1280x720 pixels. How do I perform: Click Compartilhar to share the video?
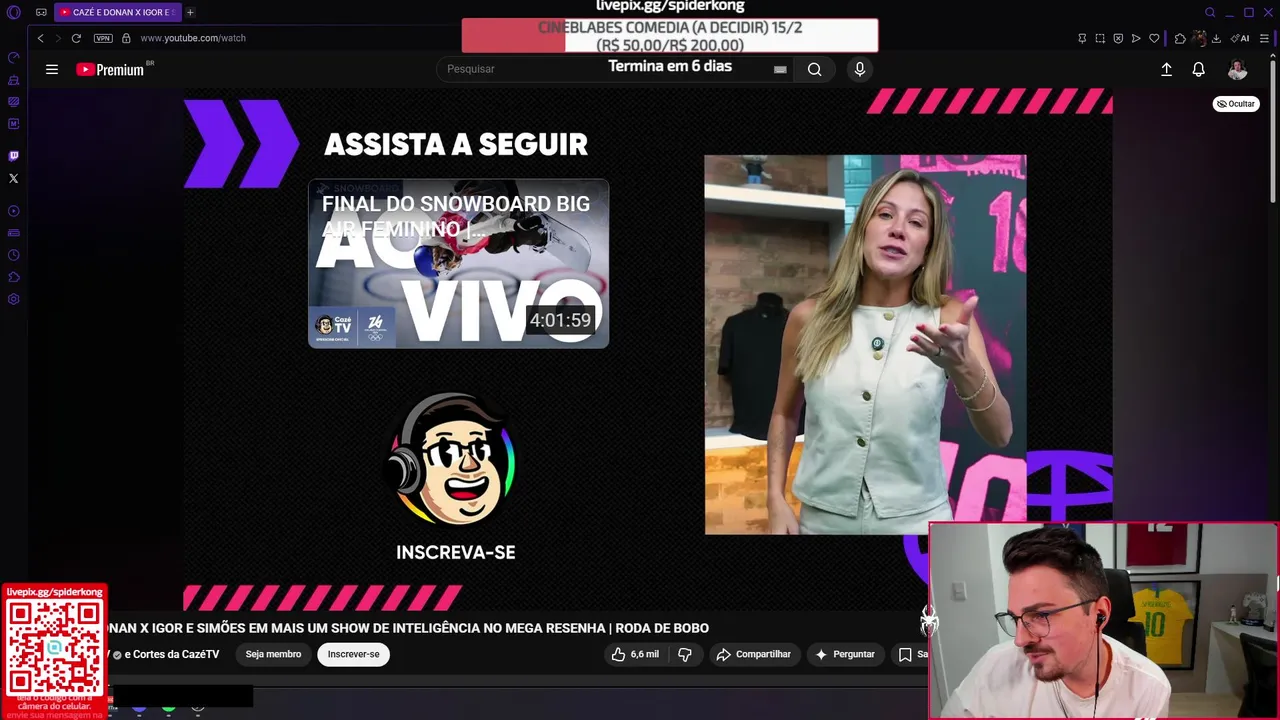coord(753,654)
